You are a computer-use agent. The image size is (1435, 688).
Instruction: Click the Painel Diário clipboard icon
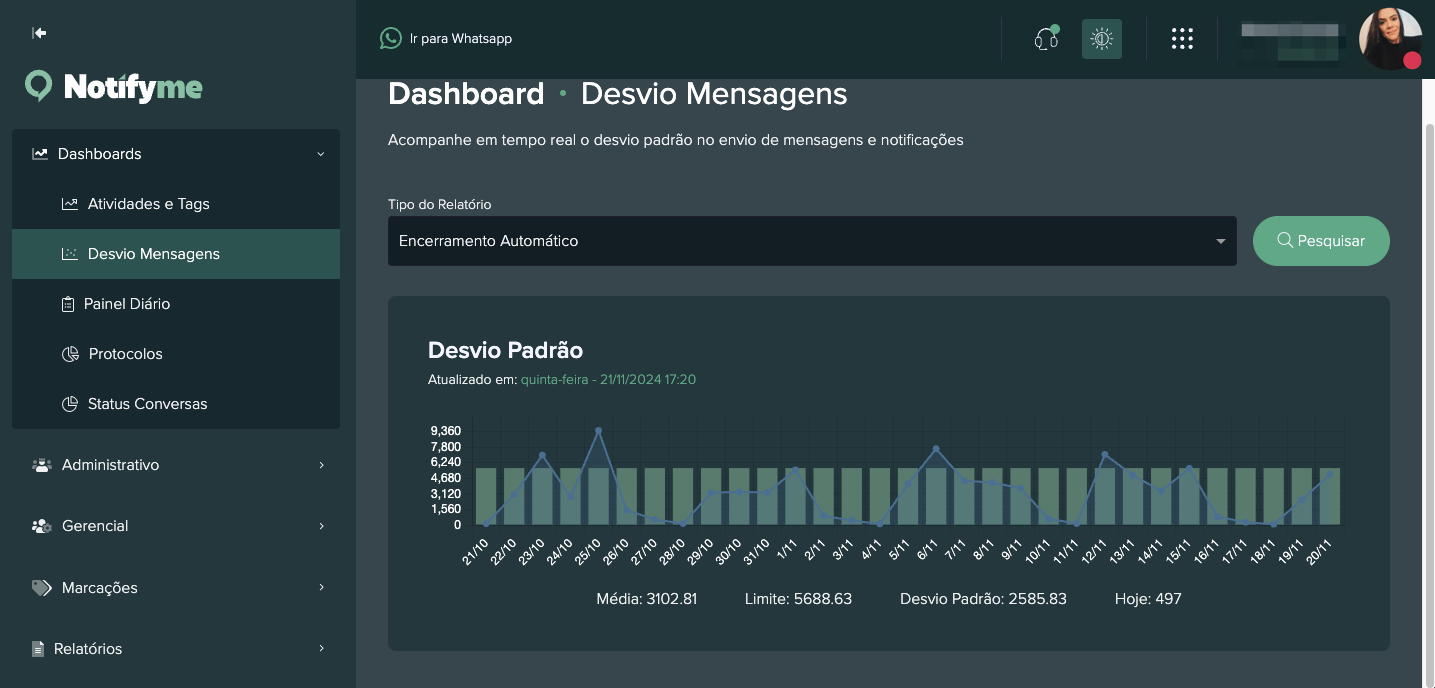pos(70,304)
